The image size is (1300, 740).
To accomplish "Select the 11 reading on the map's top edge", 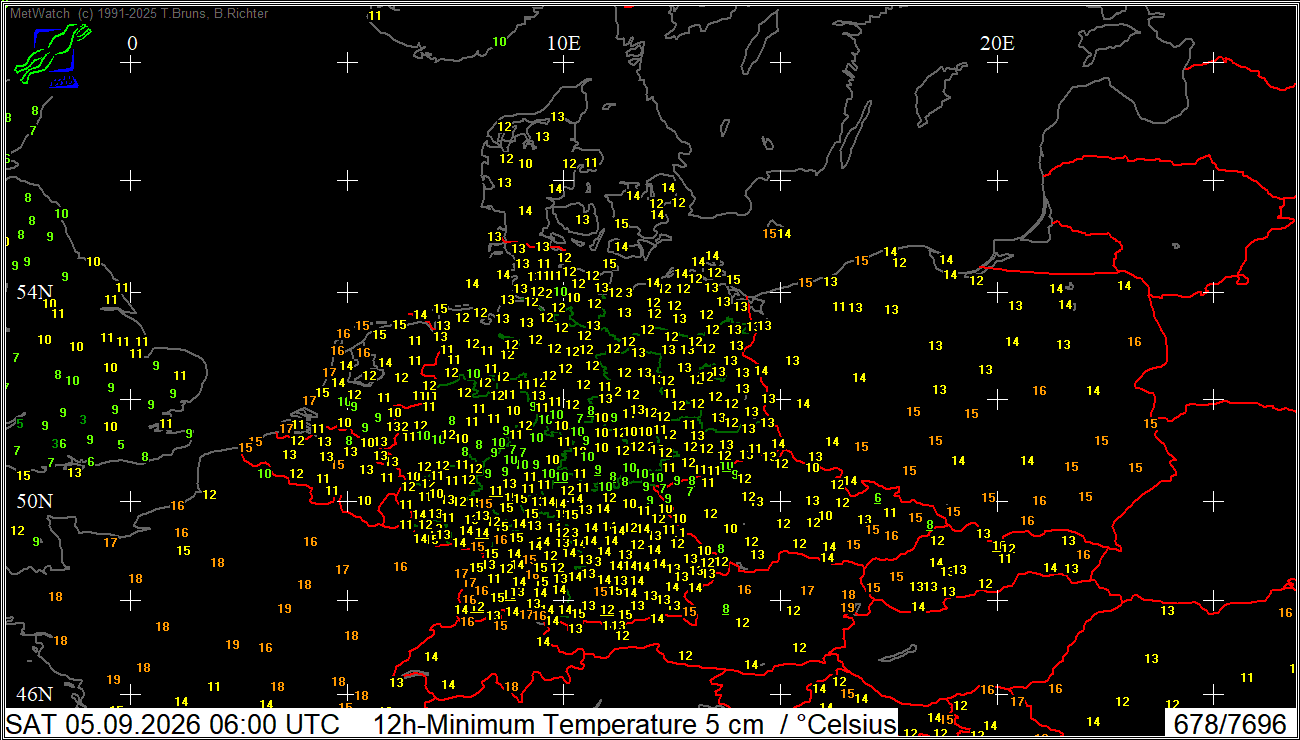I will (375, 15).
